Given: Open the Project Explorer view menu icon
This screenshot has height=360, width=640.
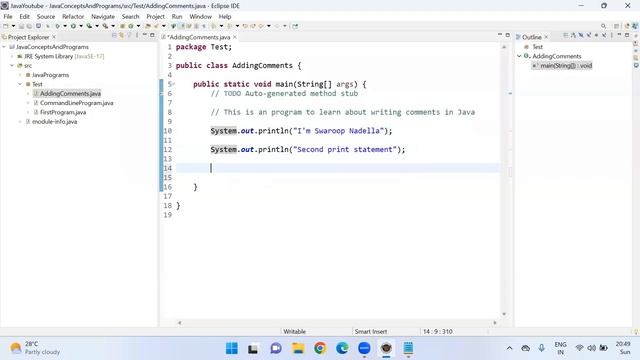Looking at the screenshot, I should tap(137, 36).
